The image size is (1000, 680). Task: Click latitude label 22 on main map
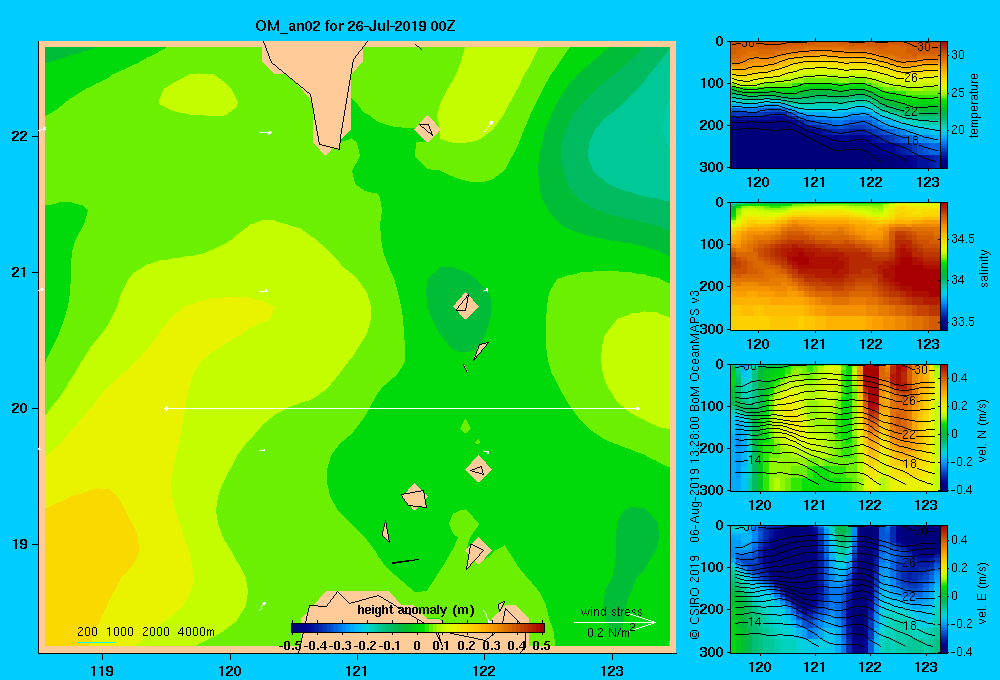[19, 136]
